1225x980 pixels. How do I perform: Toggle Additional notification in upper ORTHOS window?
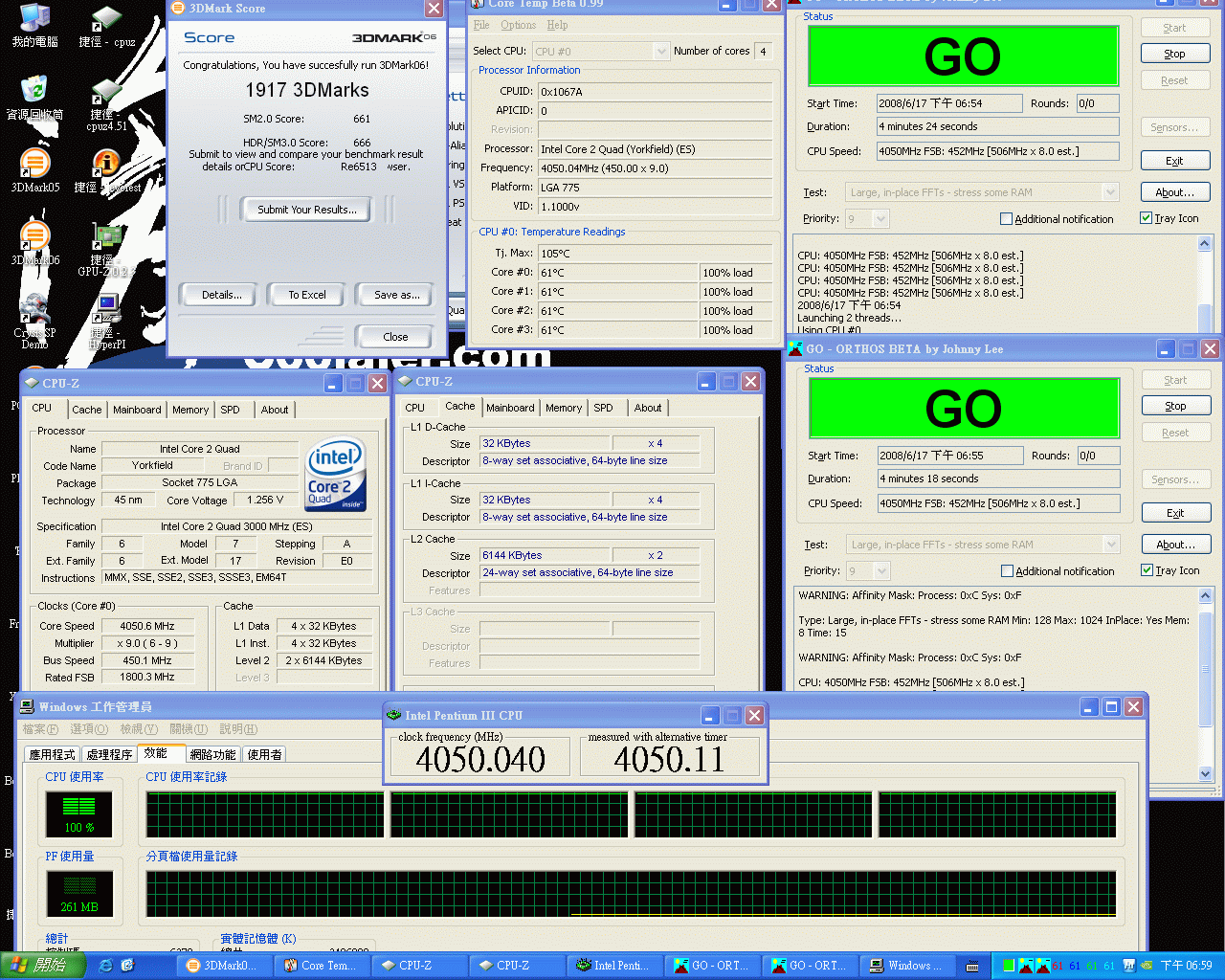click(x=1006, y=219)
